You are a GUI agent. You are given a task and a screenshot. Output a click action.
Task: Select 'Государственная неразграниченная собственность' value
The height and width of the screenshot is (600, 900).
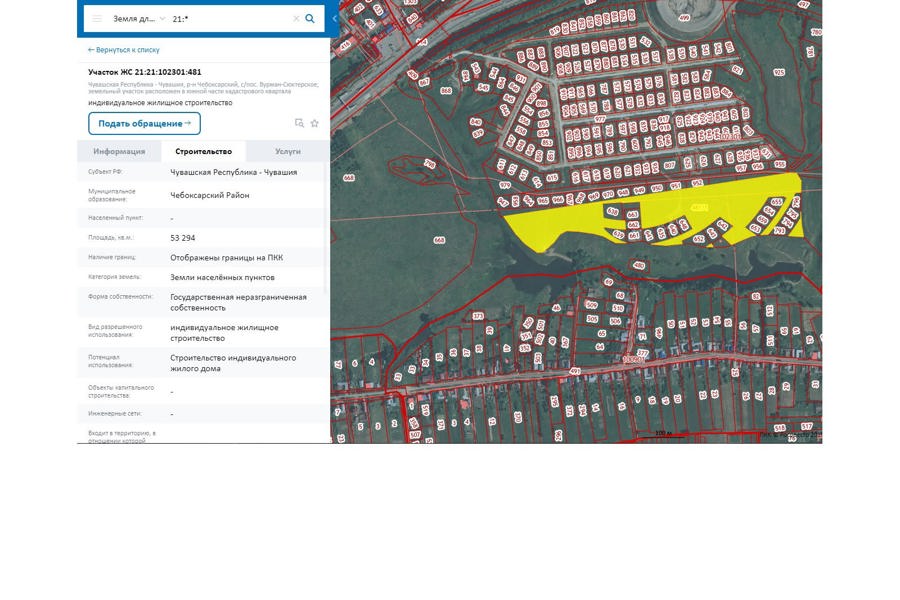pyautogui.click(x=238, y=303)
